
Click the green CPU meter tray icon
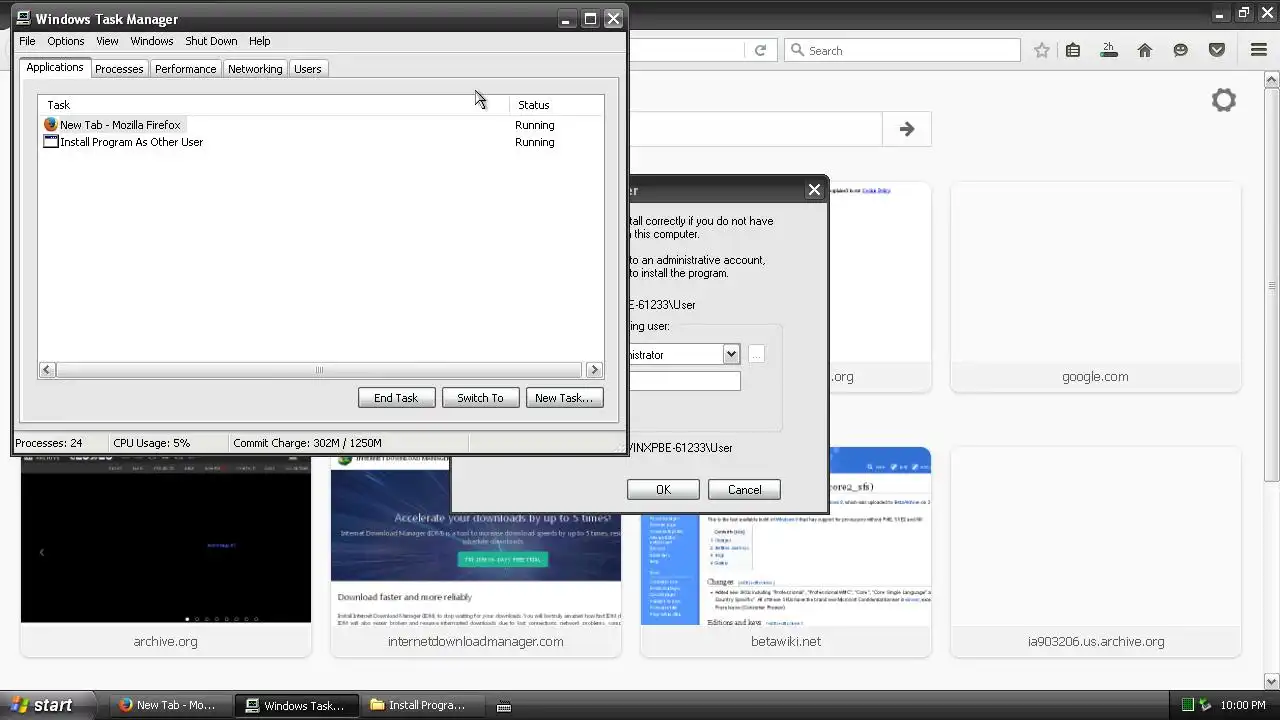tap(1186, 705)
